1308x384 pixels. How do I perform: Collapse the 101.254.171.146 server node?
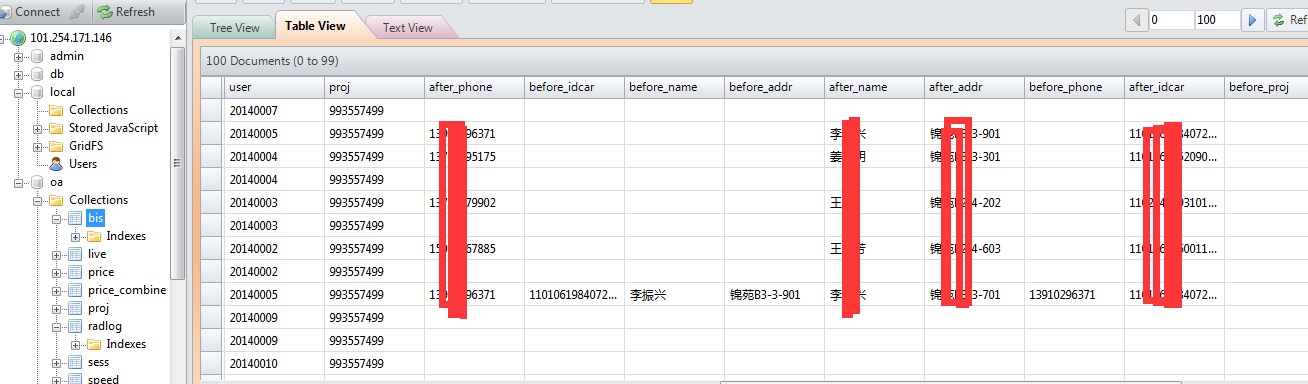(x=3, y=38)
